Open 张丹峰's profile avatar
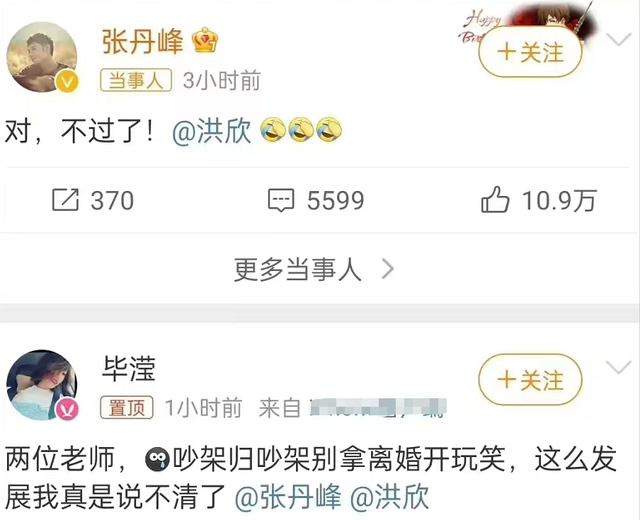640x520 pixels. point(42,56)
